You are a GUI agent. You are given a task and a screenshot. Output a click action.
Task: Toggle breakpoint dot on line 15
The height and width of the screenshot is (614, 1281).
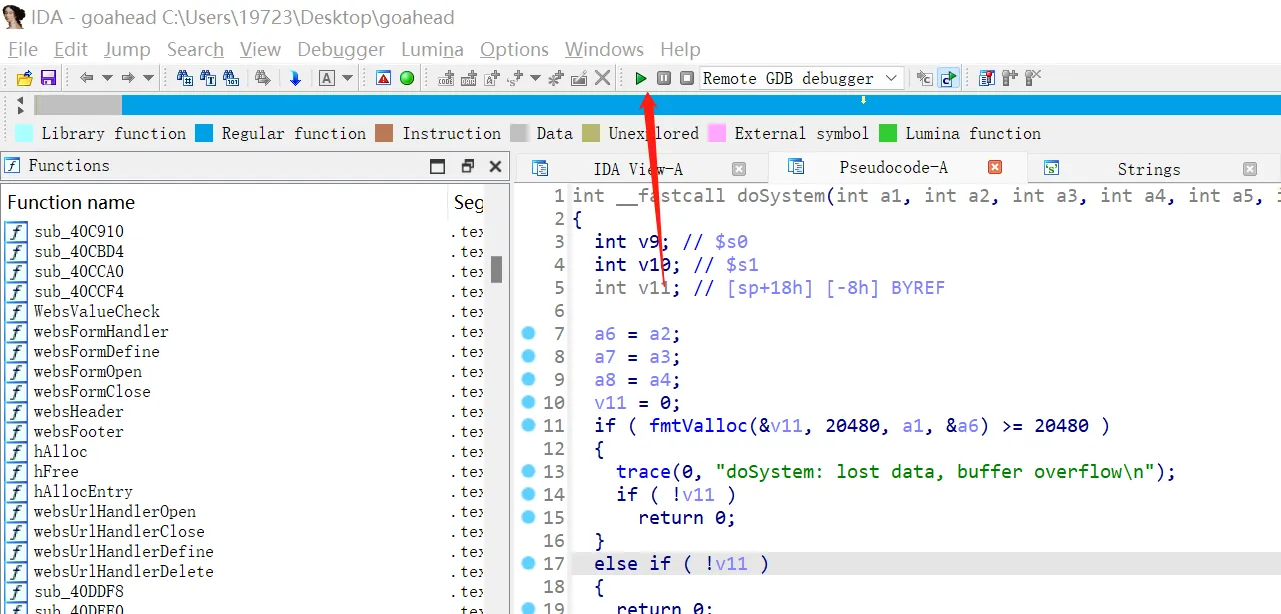coord(528,517)
